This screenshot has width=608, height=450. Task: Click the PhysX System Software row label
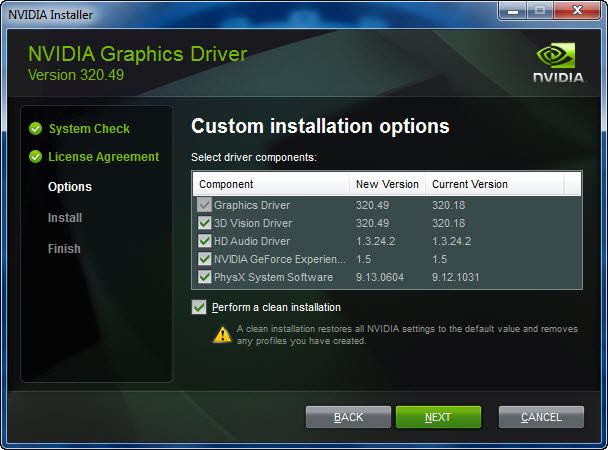(273, 277)
